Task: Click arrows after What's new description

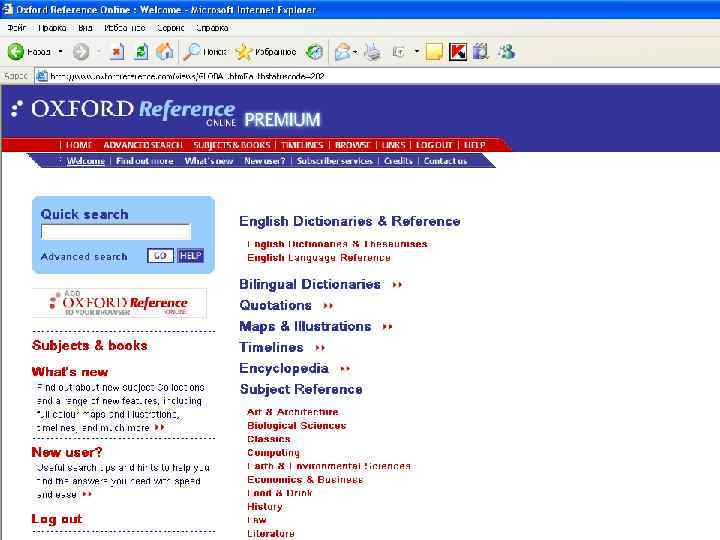Action: (x=159, y=428)
